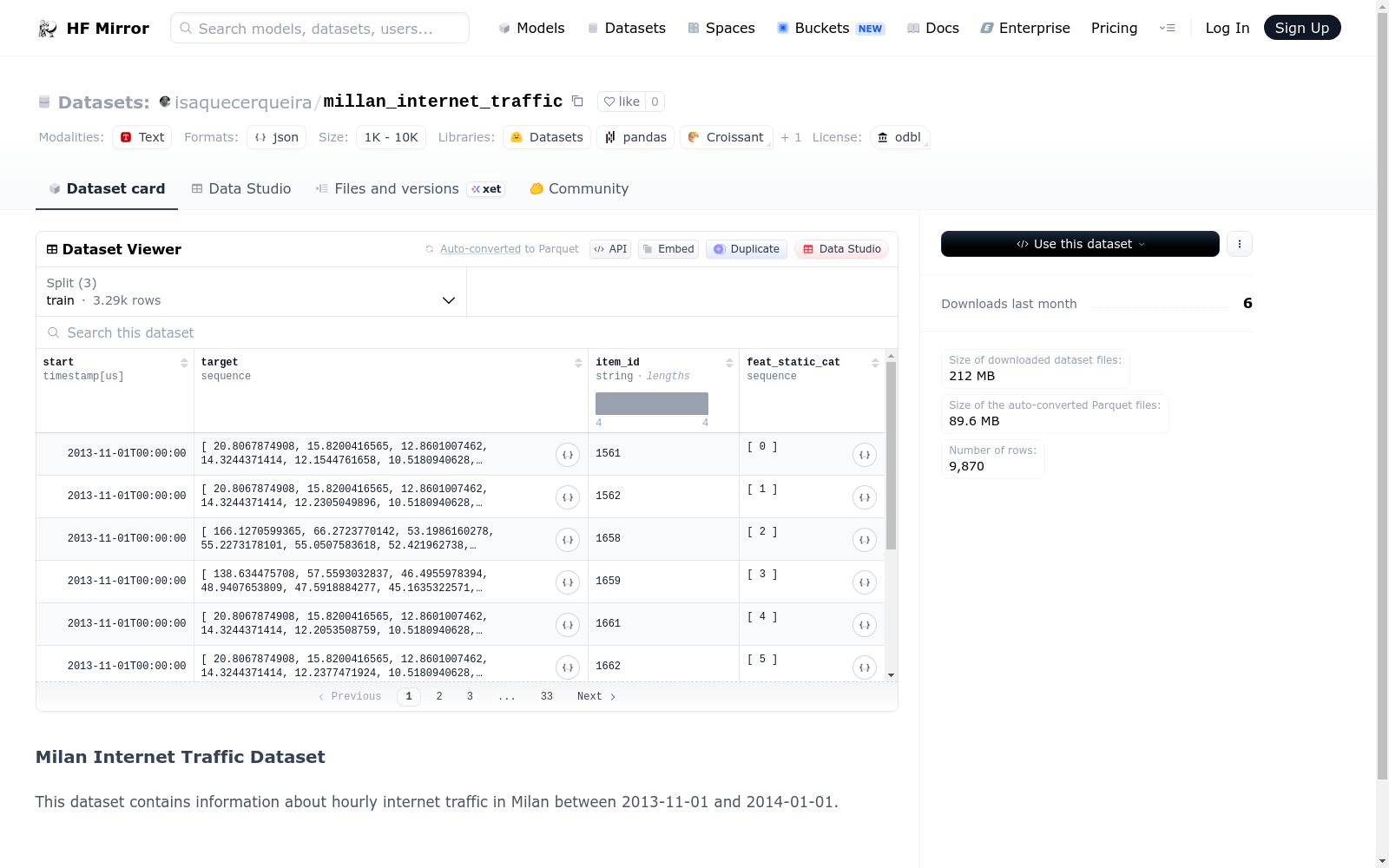Click the search models, datasets, users box
Screen dimensions: 1389x868
point(319,28)
